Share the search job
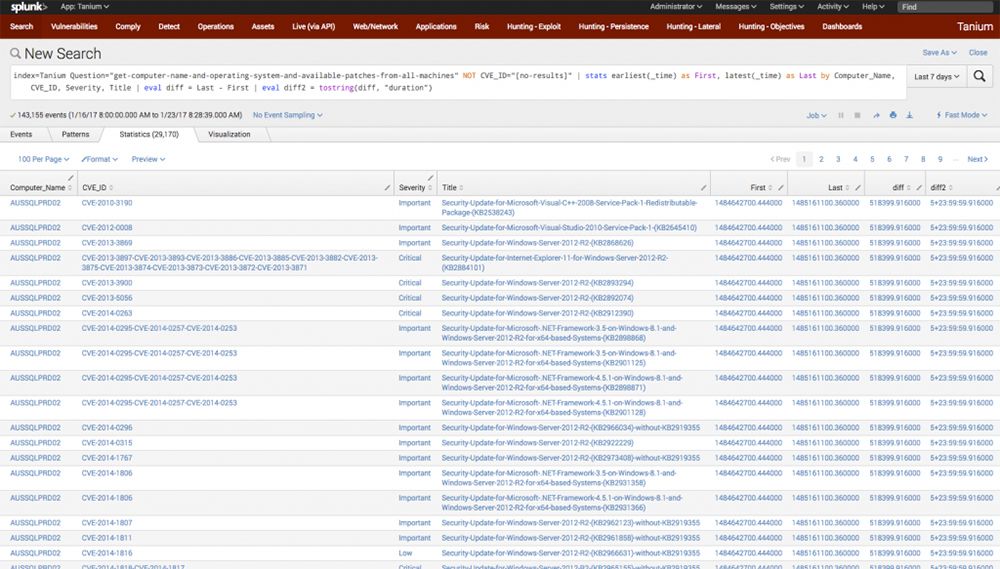The image size is (1000, 569). coord(876,115)
